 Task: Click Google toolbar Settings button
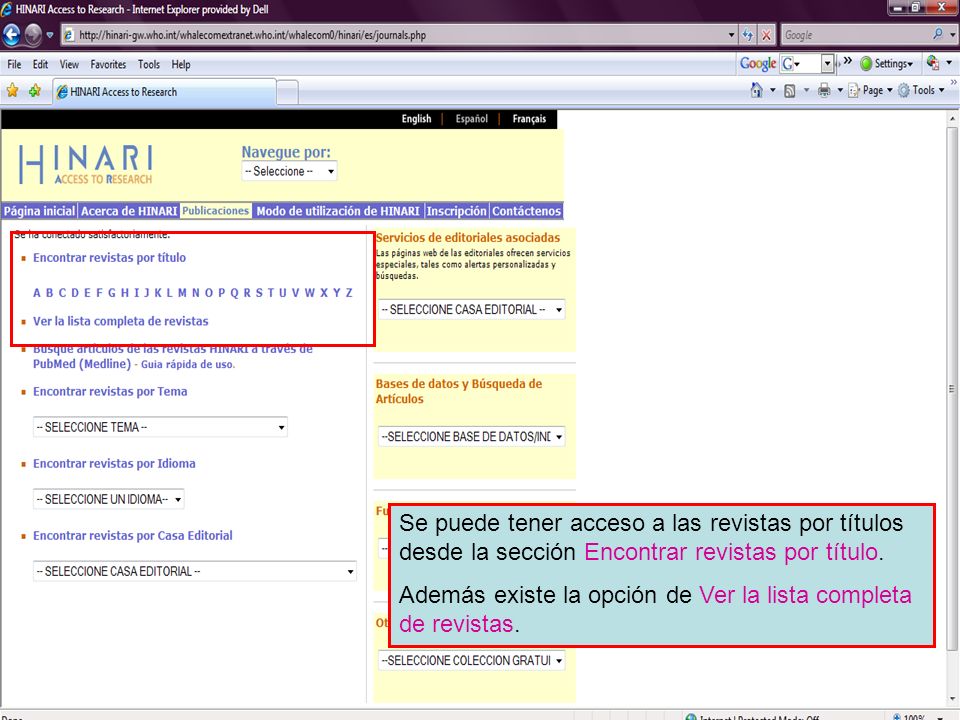887,63
